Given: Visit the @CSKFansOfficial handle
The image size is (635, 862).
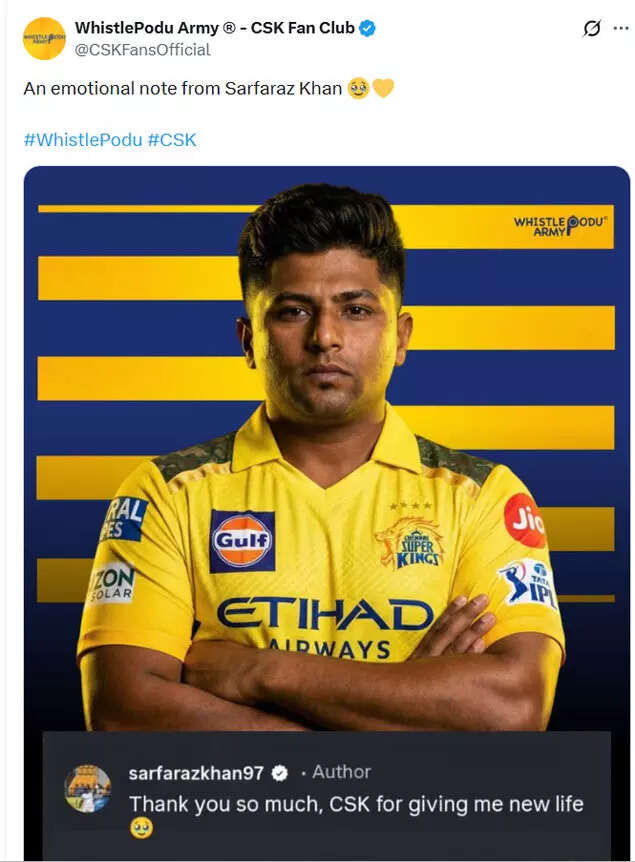Looking at the screenshot, I should tap(142, 50).
